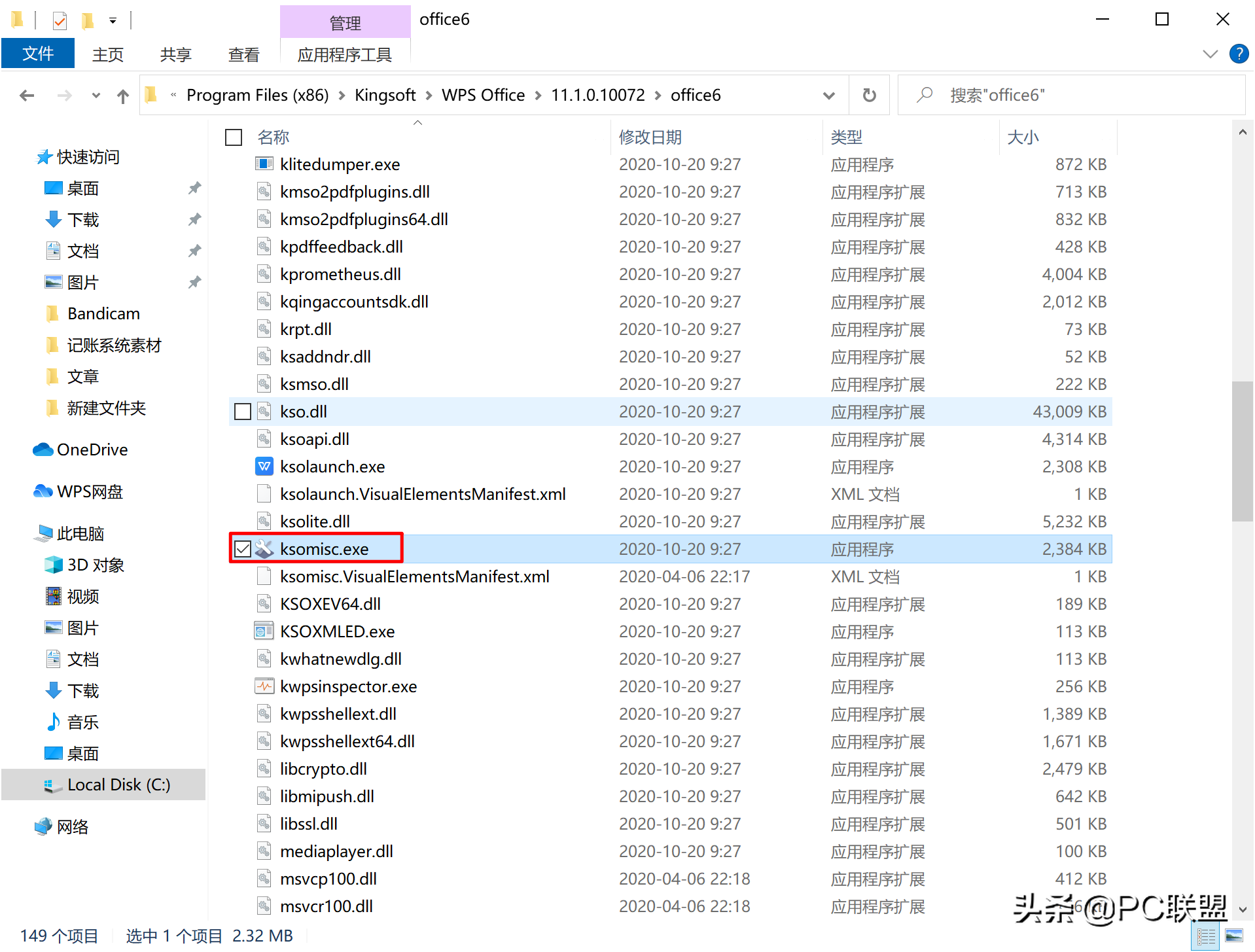Go back using the Back arrow

(27, 96)
